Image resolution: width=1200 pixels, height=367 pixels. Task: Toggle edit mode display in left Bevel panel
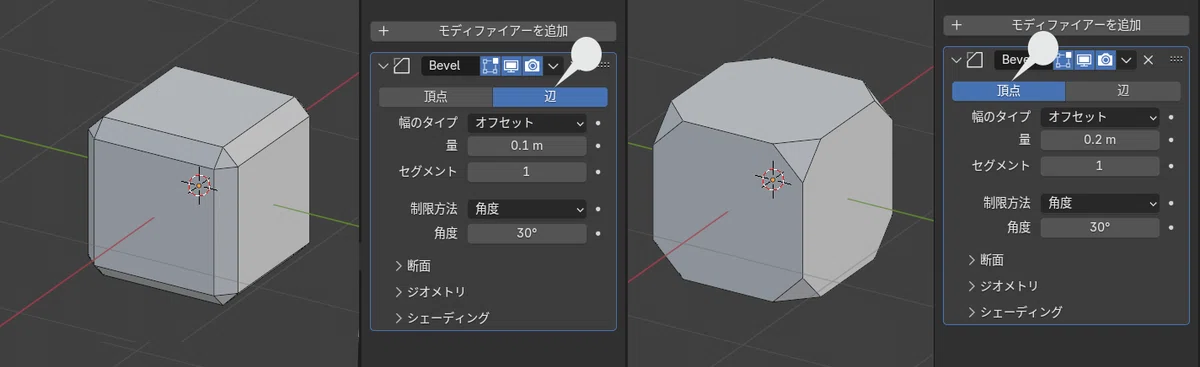pyautogui.click(x=490, y=66)
